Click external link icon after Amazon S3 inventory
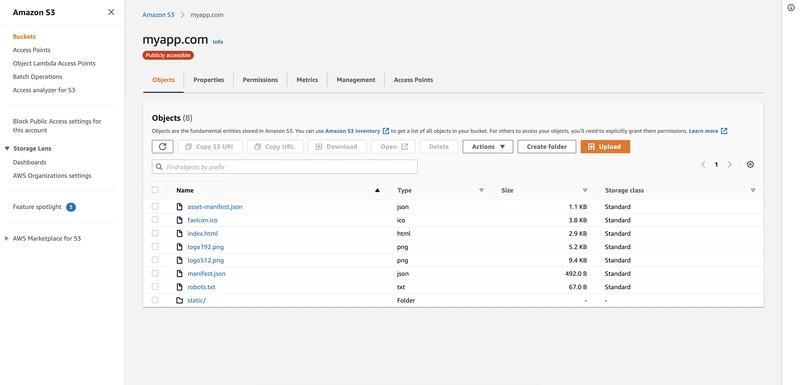The width and height of the screenshot is (800, 385). (386, 131)
